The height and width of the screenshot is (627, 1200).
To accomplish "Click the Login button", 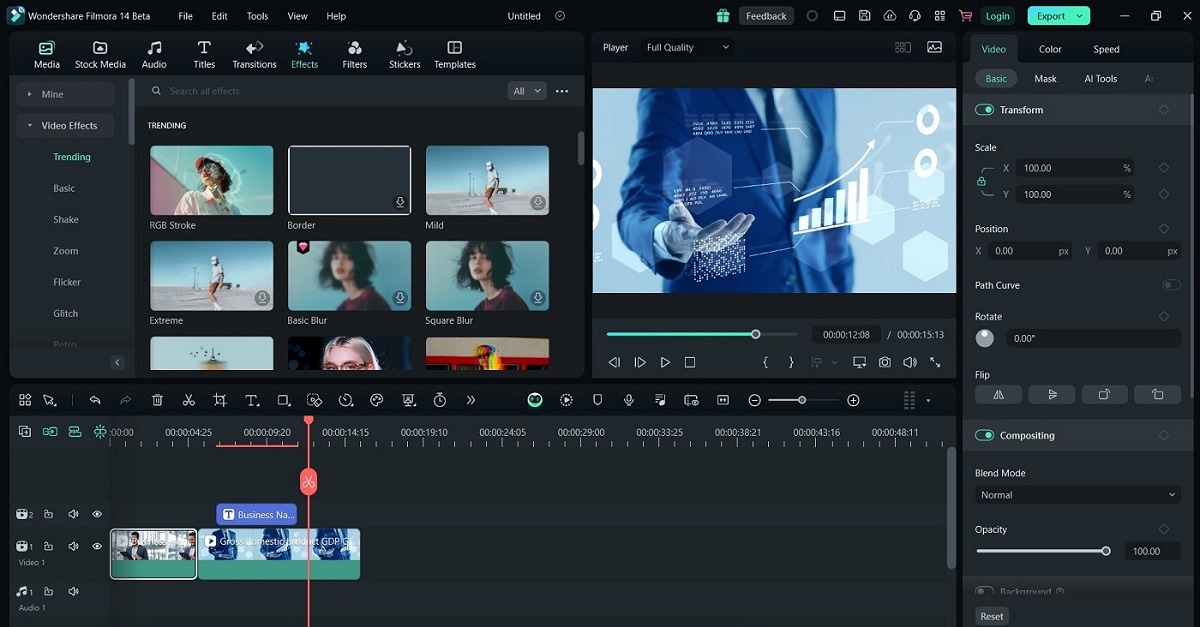I will coord(997,16).
